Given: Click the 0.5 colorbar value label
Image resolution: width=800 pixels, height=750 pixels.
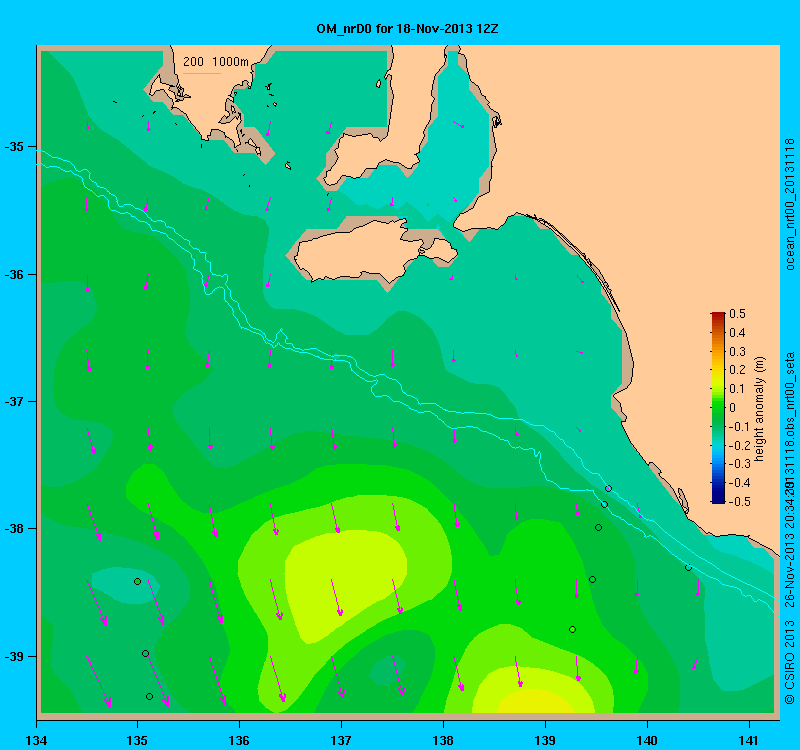Looking at the screenshot, I should 737,314.
